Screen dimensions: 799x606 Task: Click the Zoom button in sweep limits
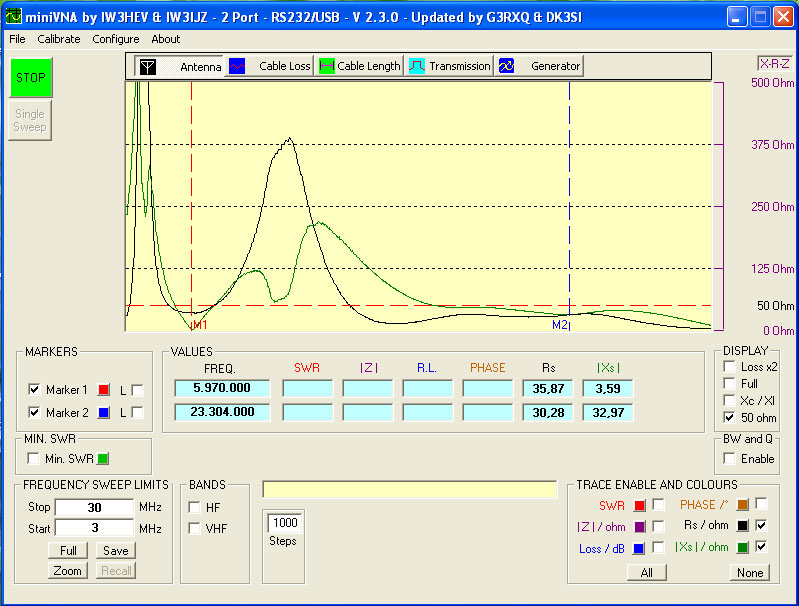pos(68,570)
